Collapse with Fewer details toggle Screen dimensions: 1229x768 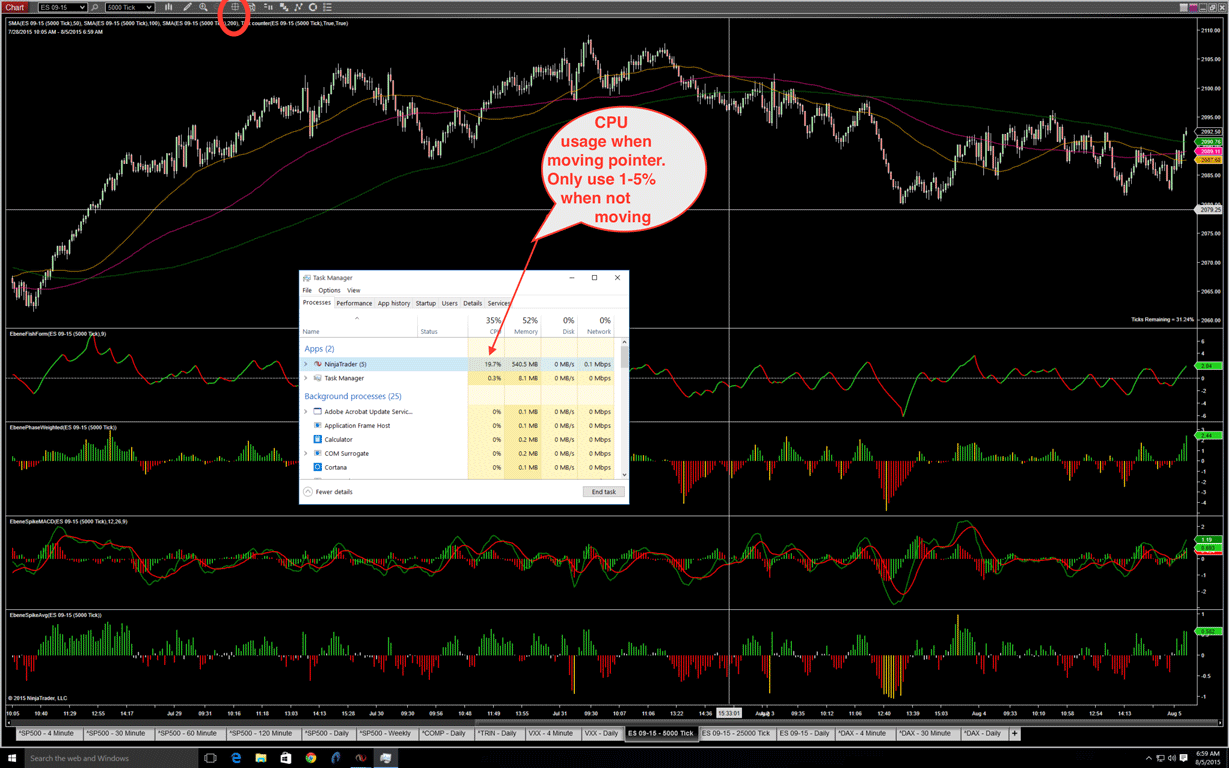(x=328, y=492)
